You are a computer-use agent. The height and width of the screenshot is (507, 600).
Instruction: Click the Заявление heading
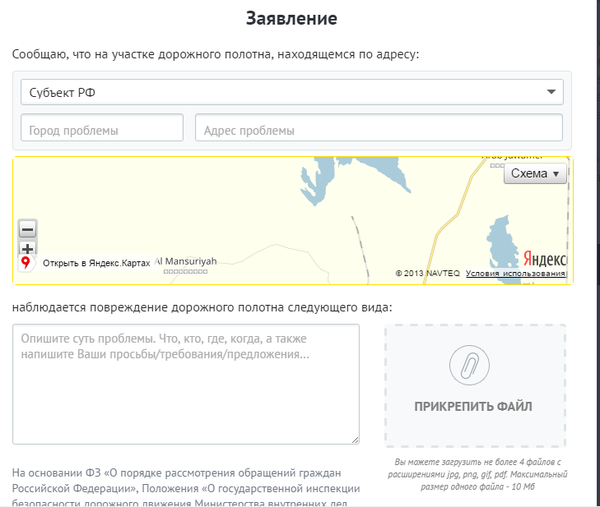coord(291,19)
